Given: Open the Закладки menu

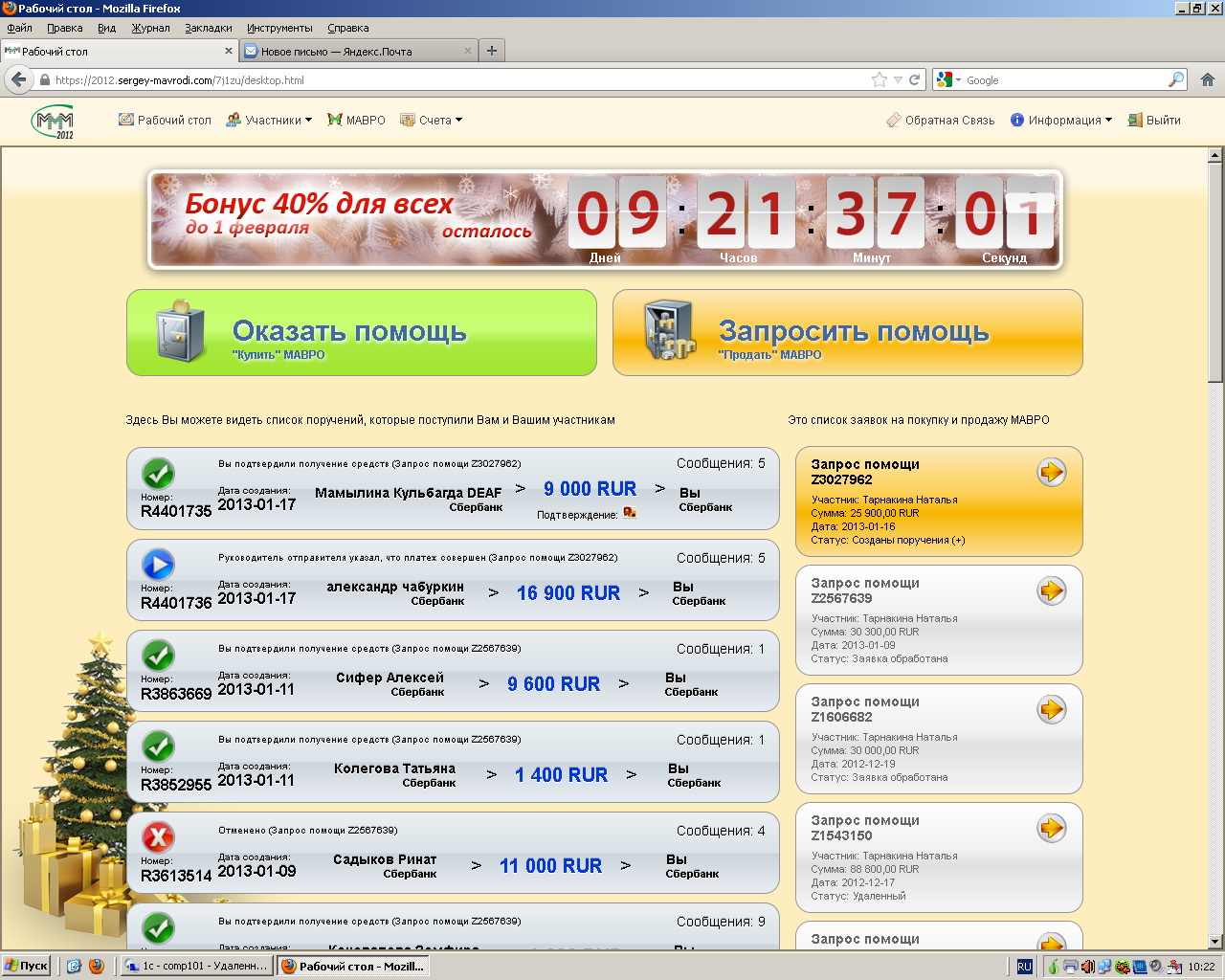Looking at the screenshot, I should (x=209, y=28).
